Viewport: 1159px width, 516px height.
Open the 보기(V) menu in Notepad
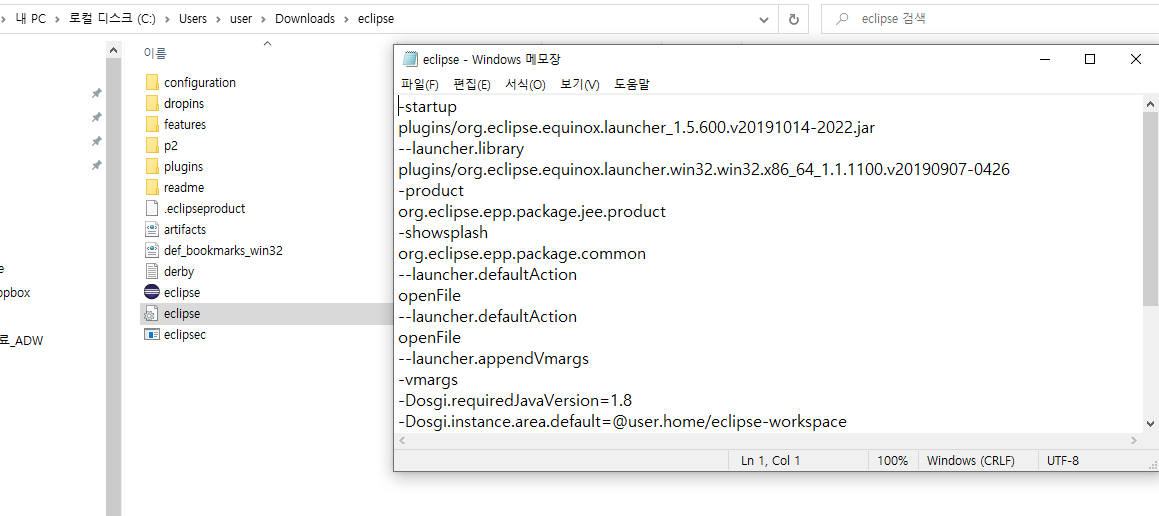pos(580,84)
